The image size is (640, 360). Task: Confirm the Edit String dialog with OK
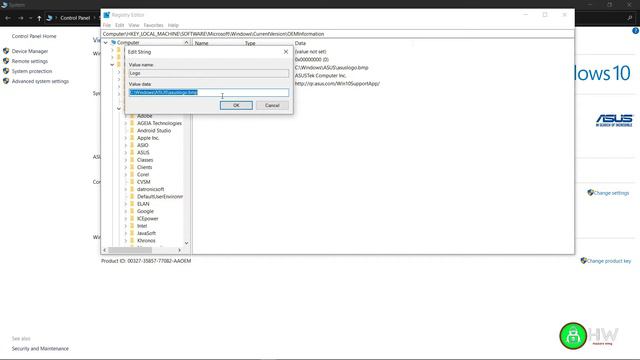236,105
